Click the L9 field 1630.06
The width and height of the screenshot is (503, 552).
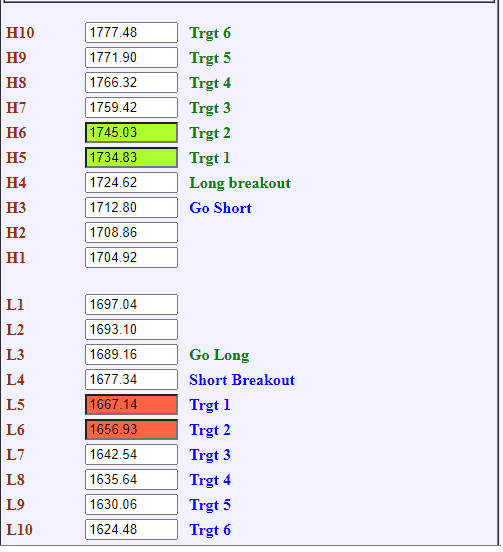point(131,504)
